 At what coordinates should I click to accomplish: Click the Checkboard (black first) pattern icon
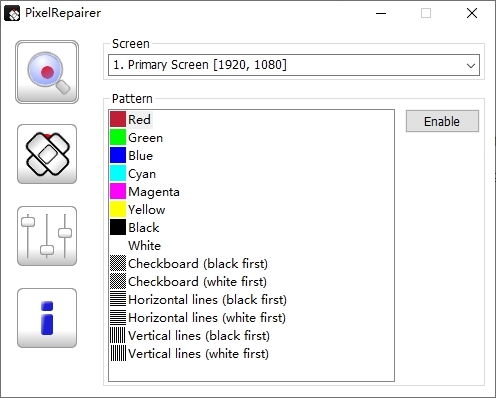tap(118, 263)
